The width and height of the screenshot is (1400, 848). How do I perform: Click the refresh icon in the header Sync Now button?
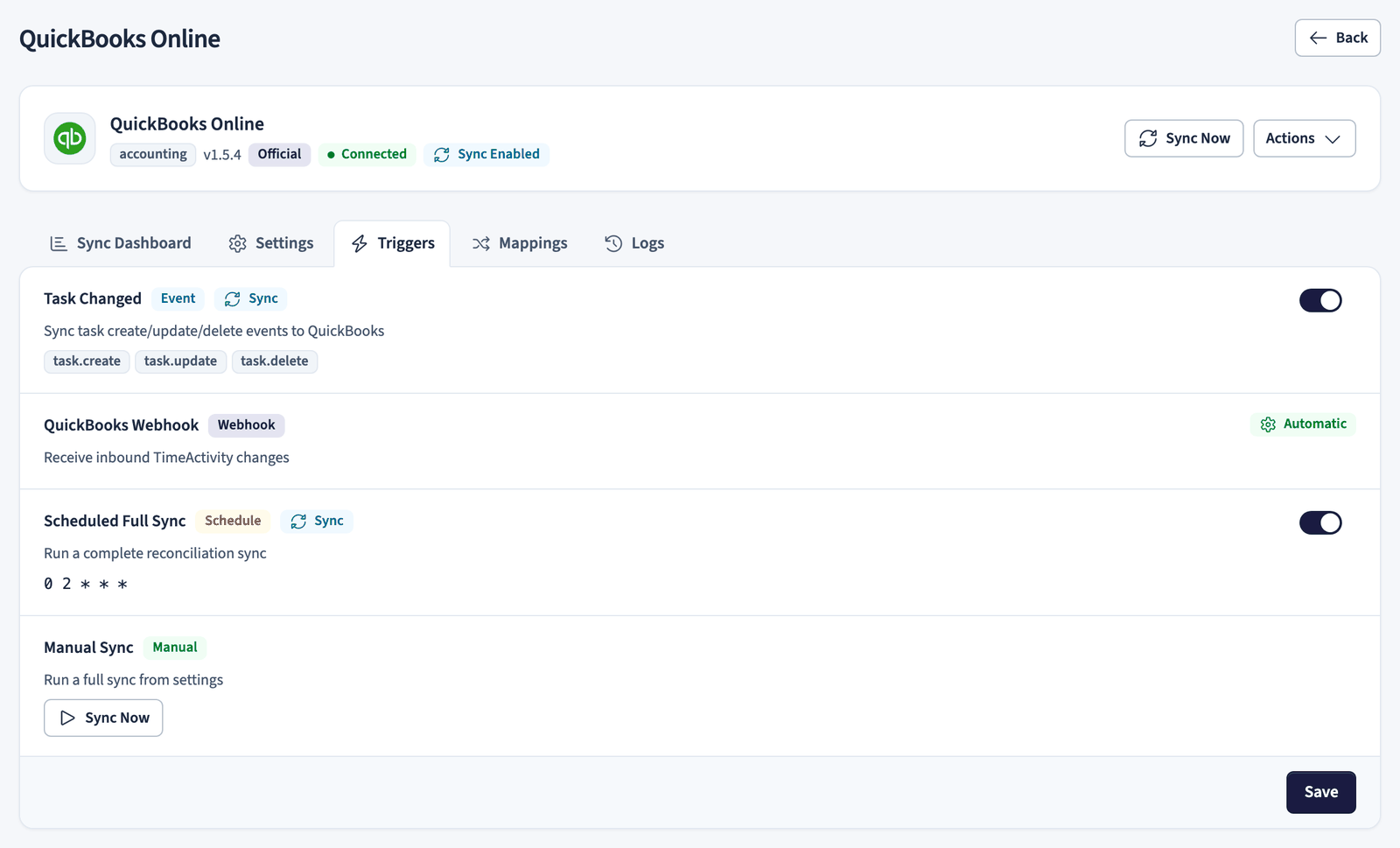tap(1148, 138)
